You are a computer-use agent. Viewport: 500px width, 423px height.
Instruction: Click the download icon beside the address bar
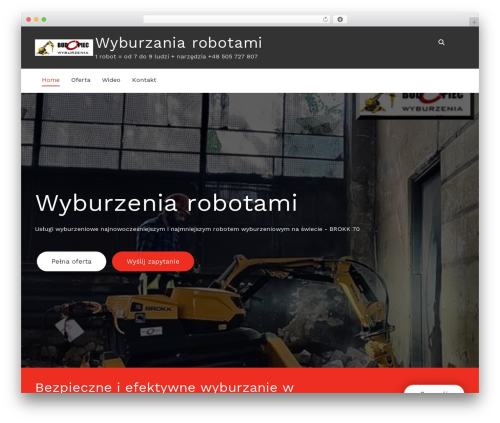(340, 19)
